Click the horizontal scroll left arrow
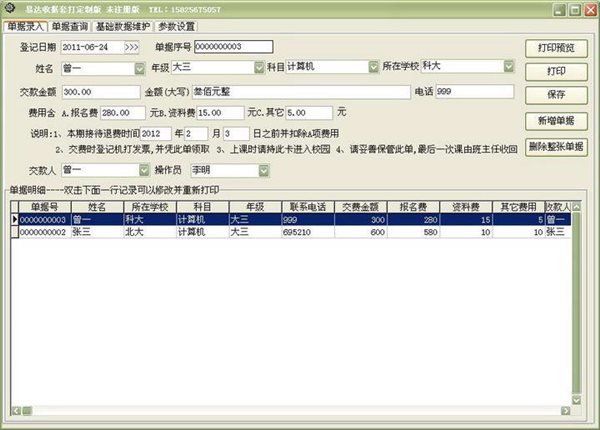 [16, 411]
